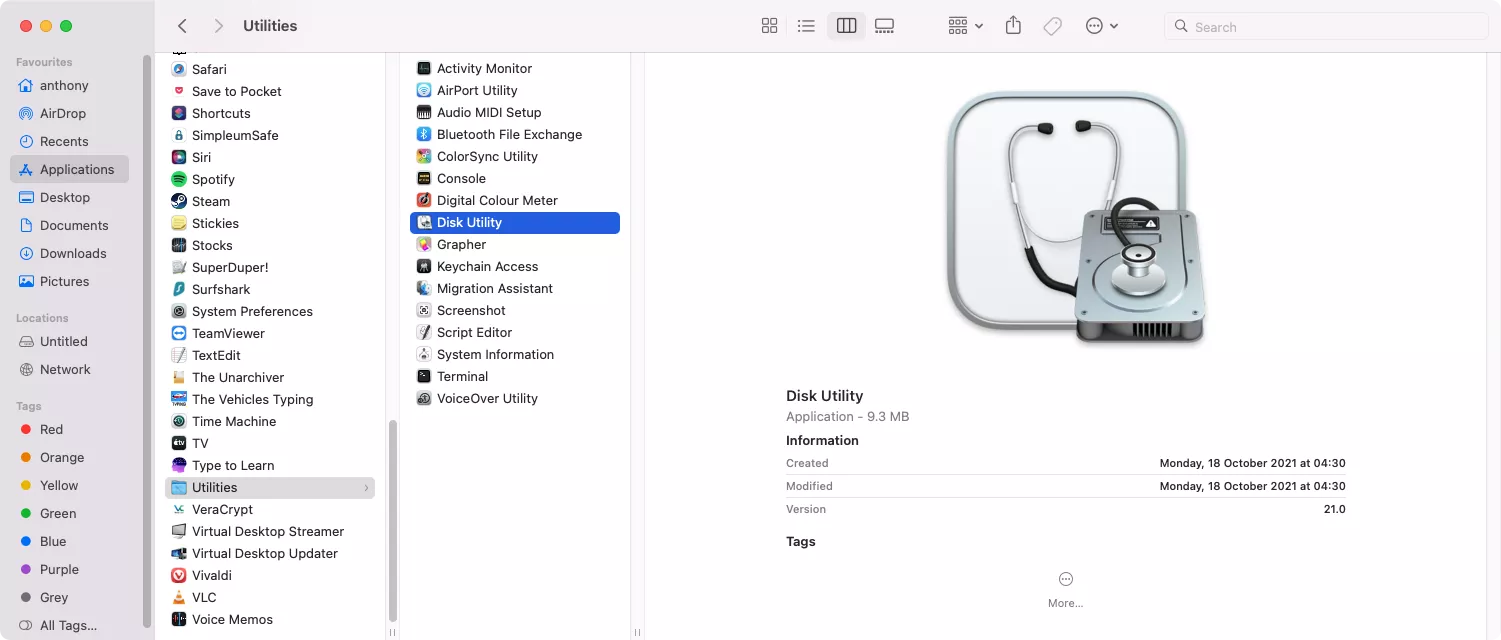Switch to list view in toolbar

806,26
